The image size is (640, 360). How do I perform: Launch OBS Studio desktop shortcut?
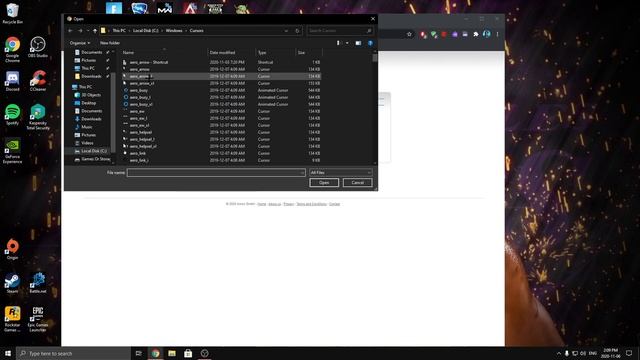(x=38, y=47)
